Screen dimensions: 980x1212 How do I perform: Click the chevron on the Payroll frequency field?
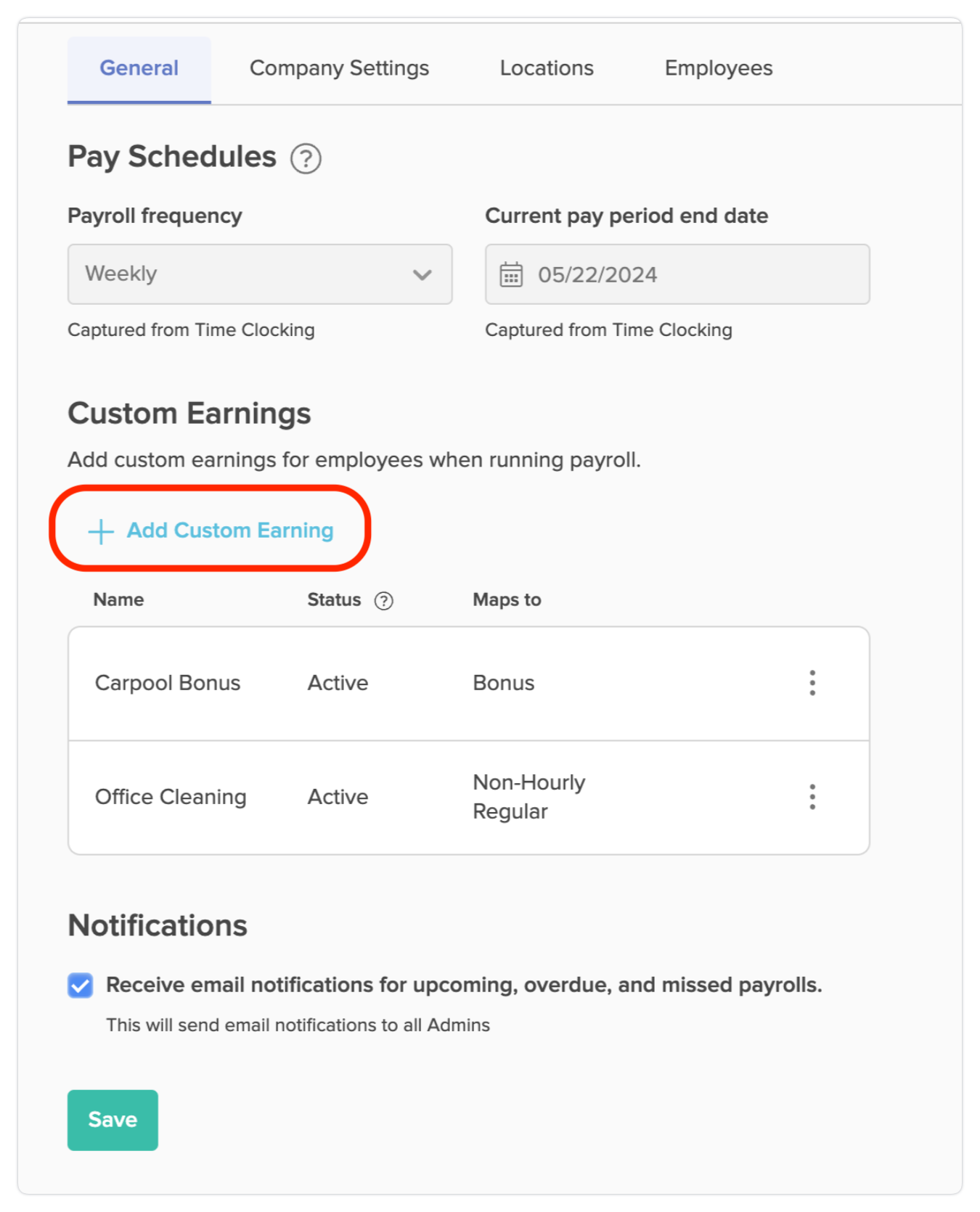tap(422, 274)
